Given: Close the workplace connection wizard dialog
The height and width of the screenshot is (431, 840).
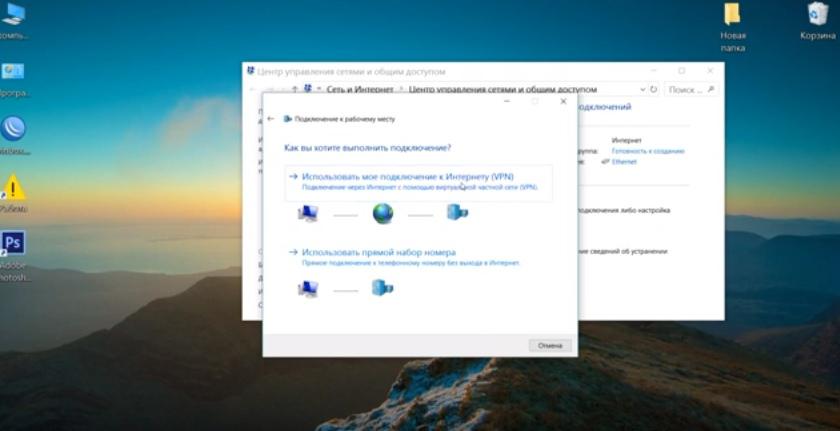Looking at the screenshot, I should click(x=563, y=101).
